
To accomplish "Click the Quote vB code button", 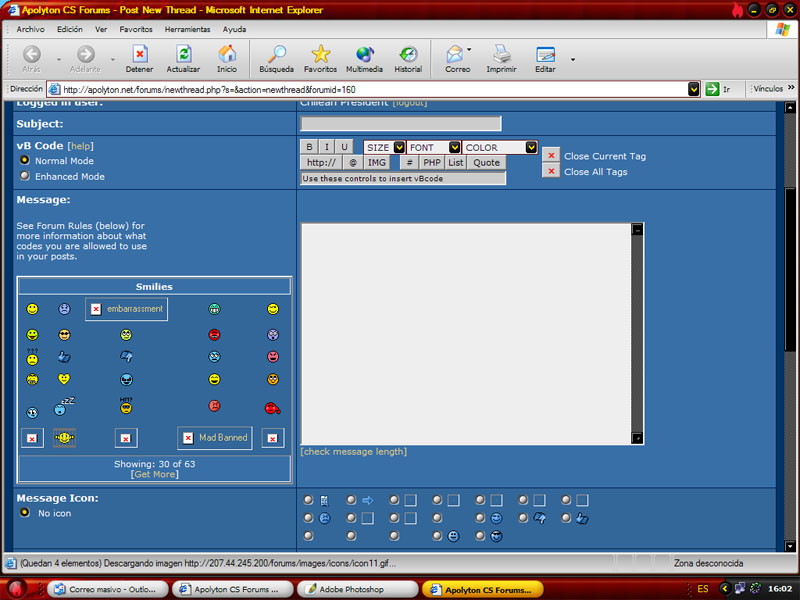I will tap(486, 163).
